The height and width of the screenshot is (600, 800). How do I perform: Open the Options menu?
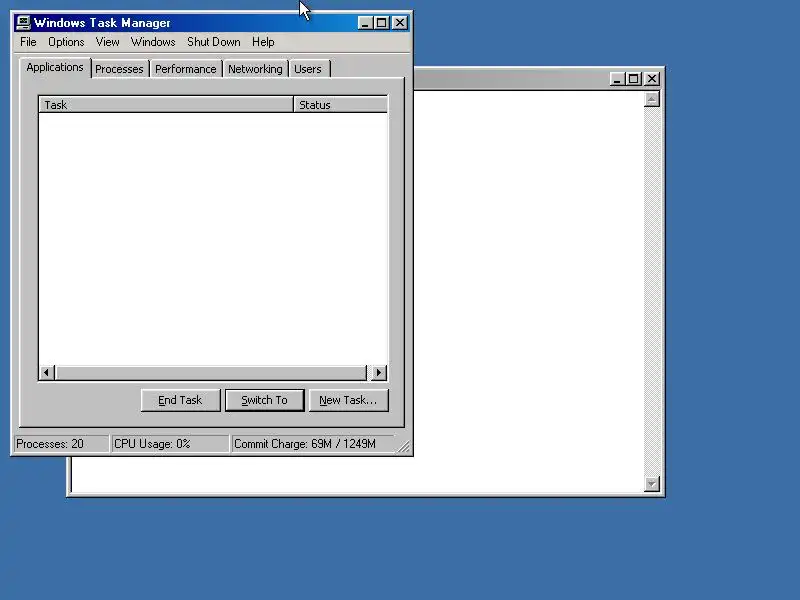[x=66, y=42]
